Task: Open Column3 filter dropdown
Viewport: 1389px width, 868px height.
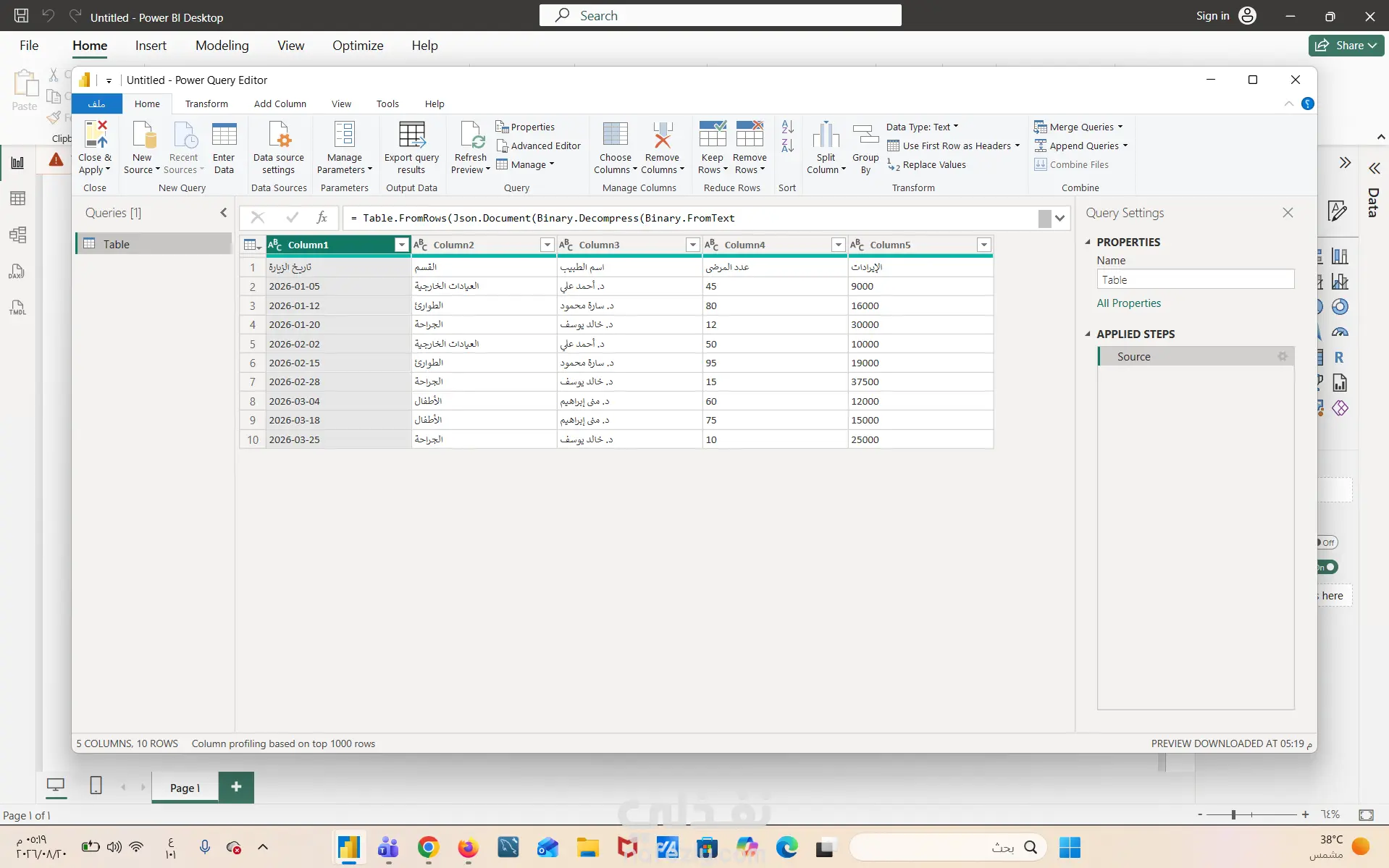Action: (x=693, y=245)
